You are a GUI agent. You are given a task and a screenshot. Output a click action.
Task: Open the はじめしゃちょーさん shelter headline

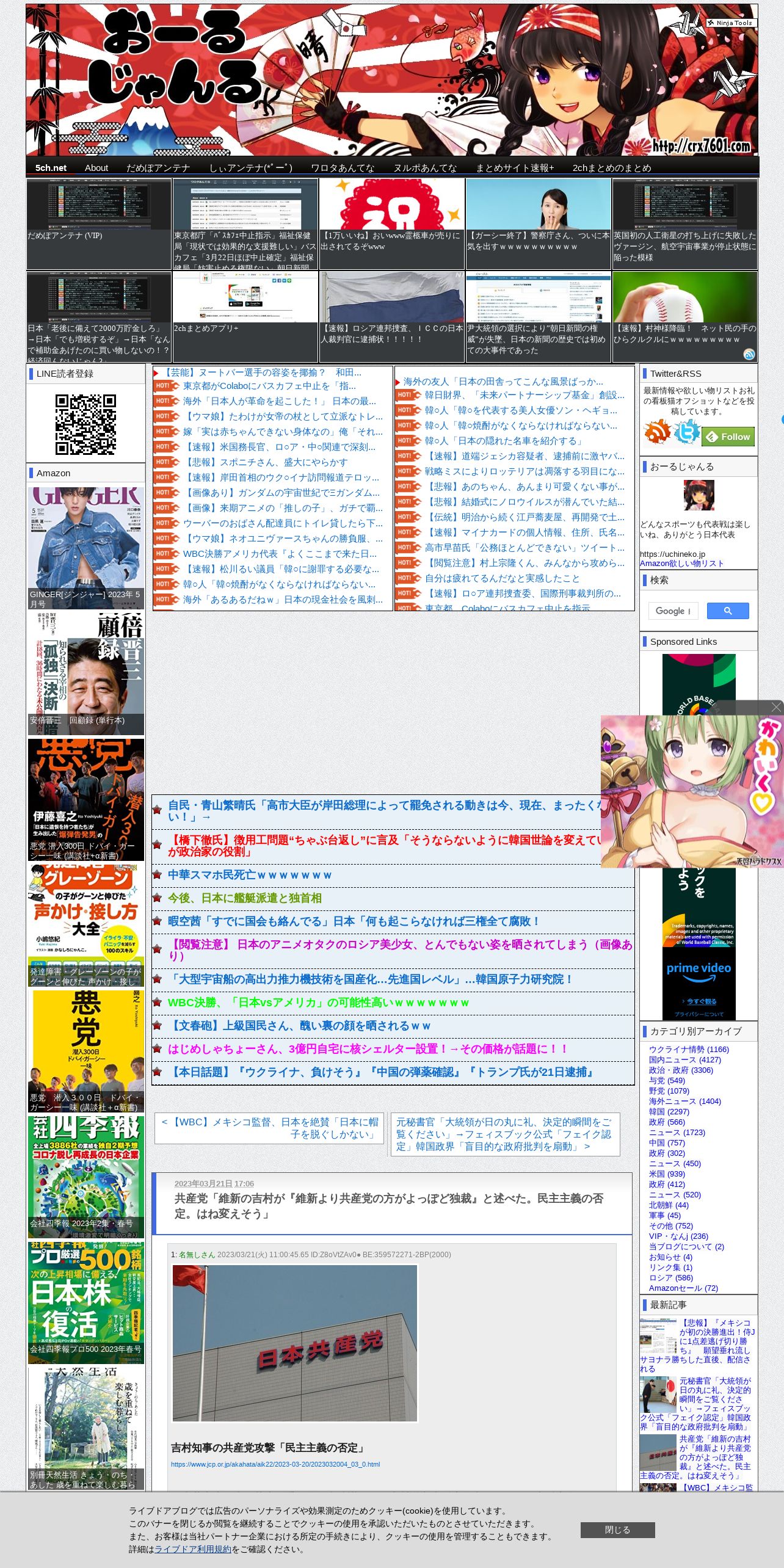(x=369, y=1049)
